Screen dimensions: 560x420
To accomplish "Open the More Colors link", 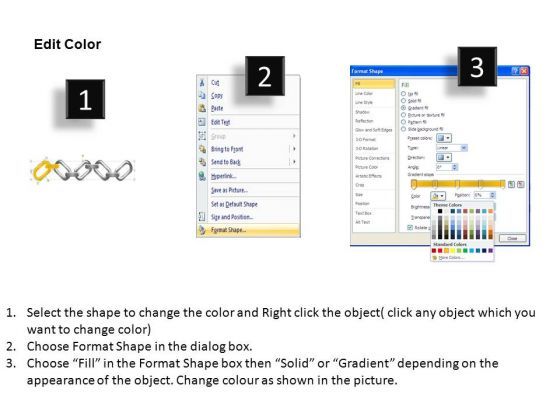I will [451, 258].
